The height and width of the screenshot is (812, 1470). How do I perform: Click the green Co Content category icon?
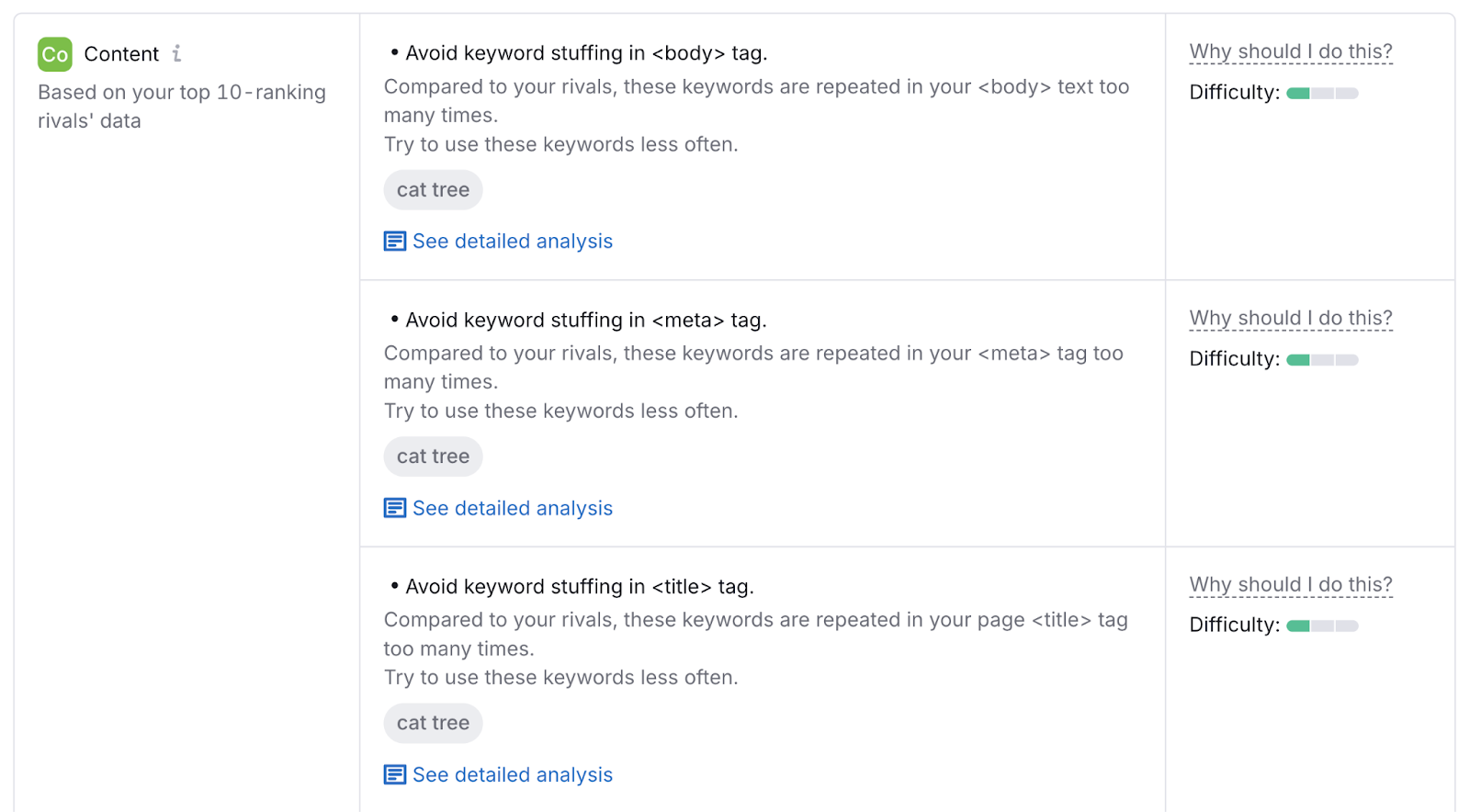pos(54,53)
